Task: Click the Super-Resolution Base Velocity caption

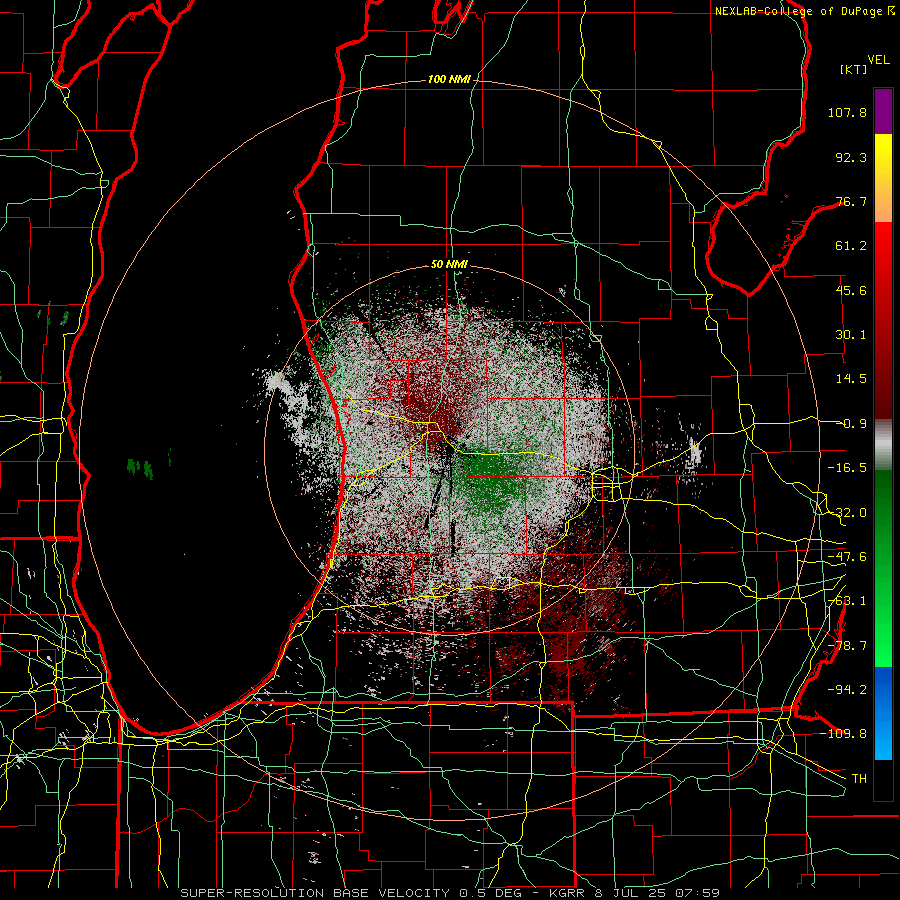Action: coord(450,893)
